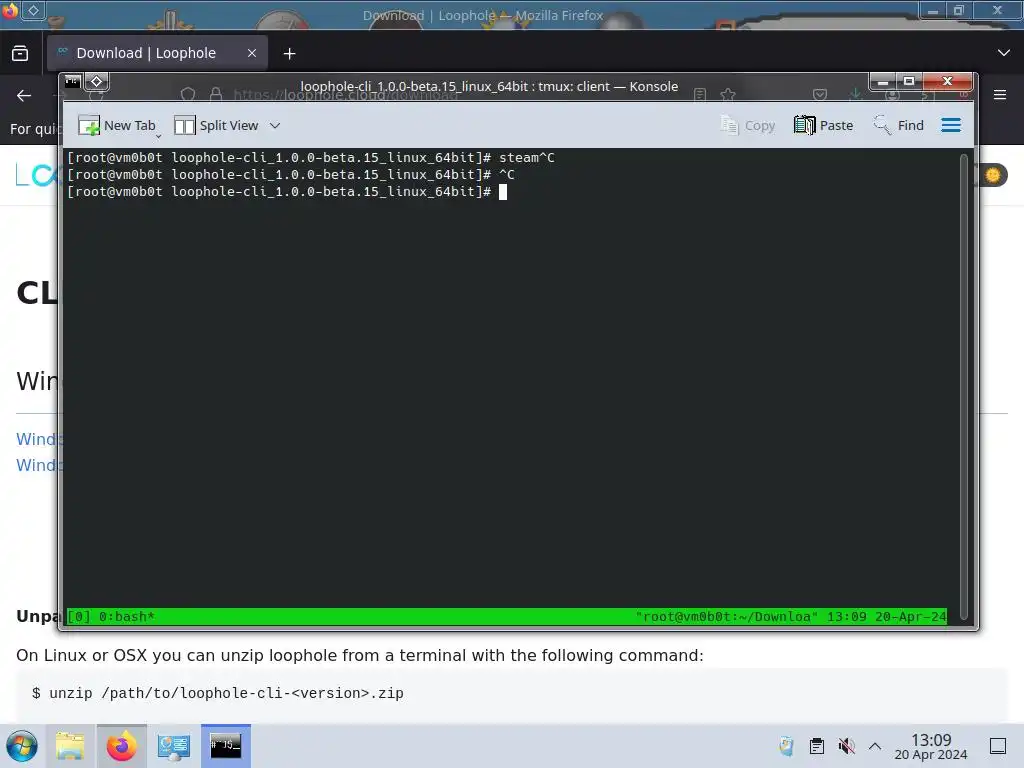This screenshot has width=1024, height=768.
Task: Open the file manager from taskbar
Action: [70, 746]
